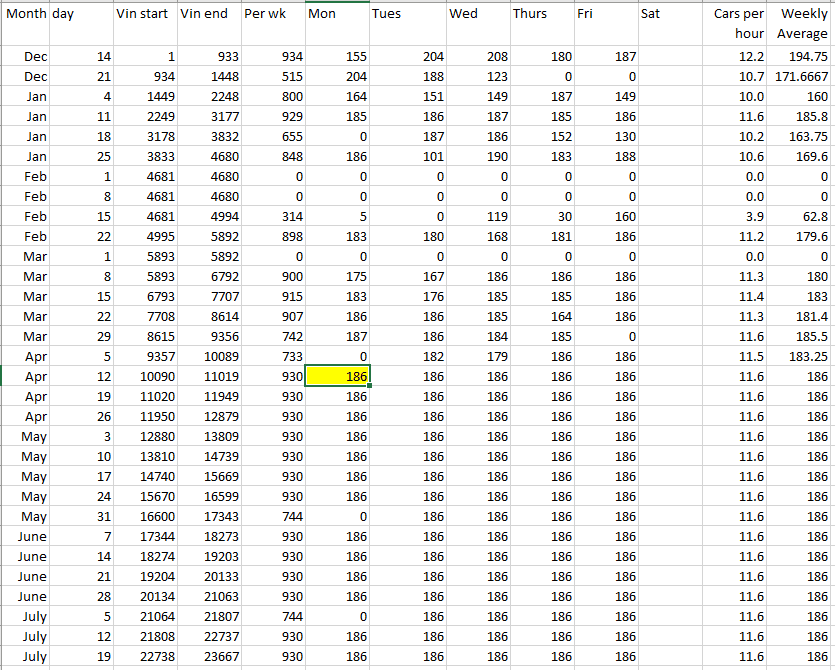Click the Vin end cell containing 23667
835x670 pixels.
coord(208,657)
